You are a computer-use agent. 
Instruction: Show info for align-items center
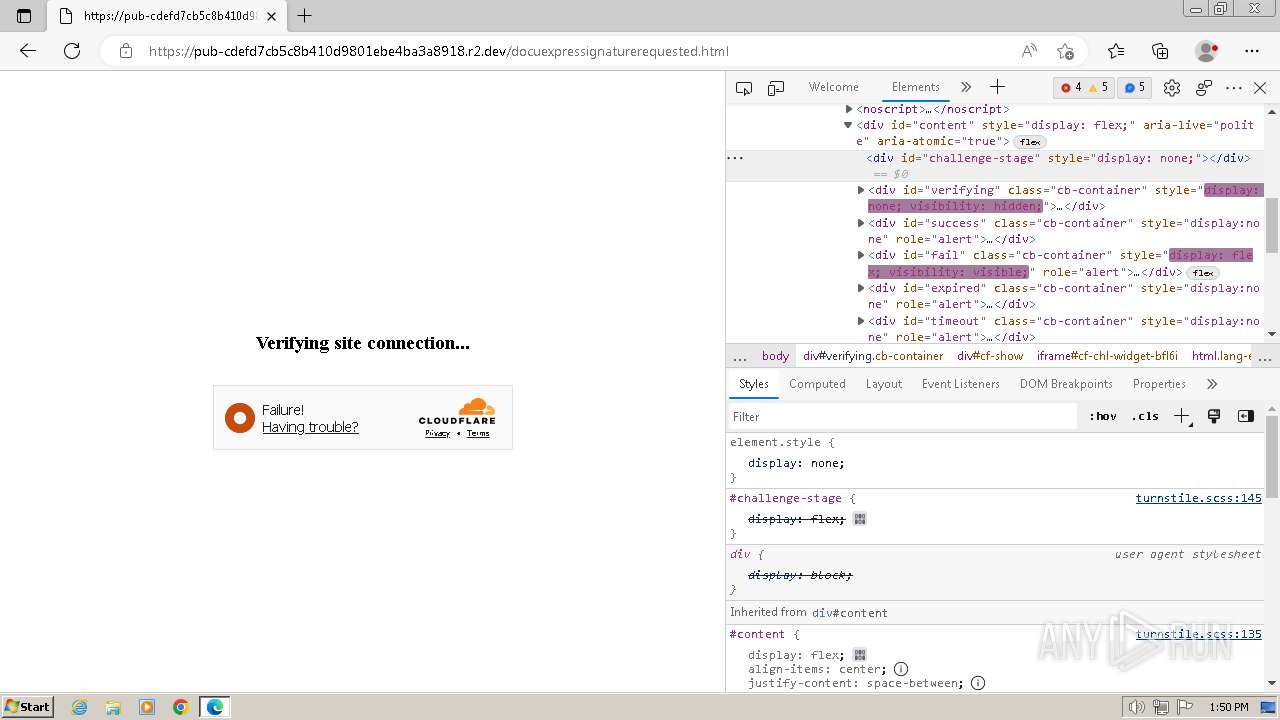901,669
